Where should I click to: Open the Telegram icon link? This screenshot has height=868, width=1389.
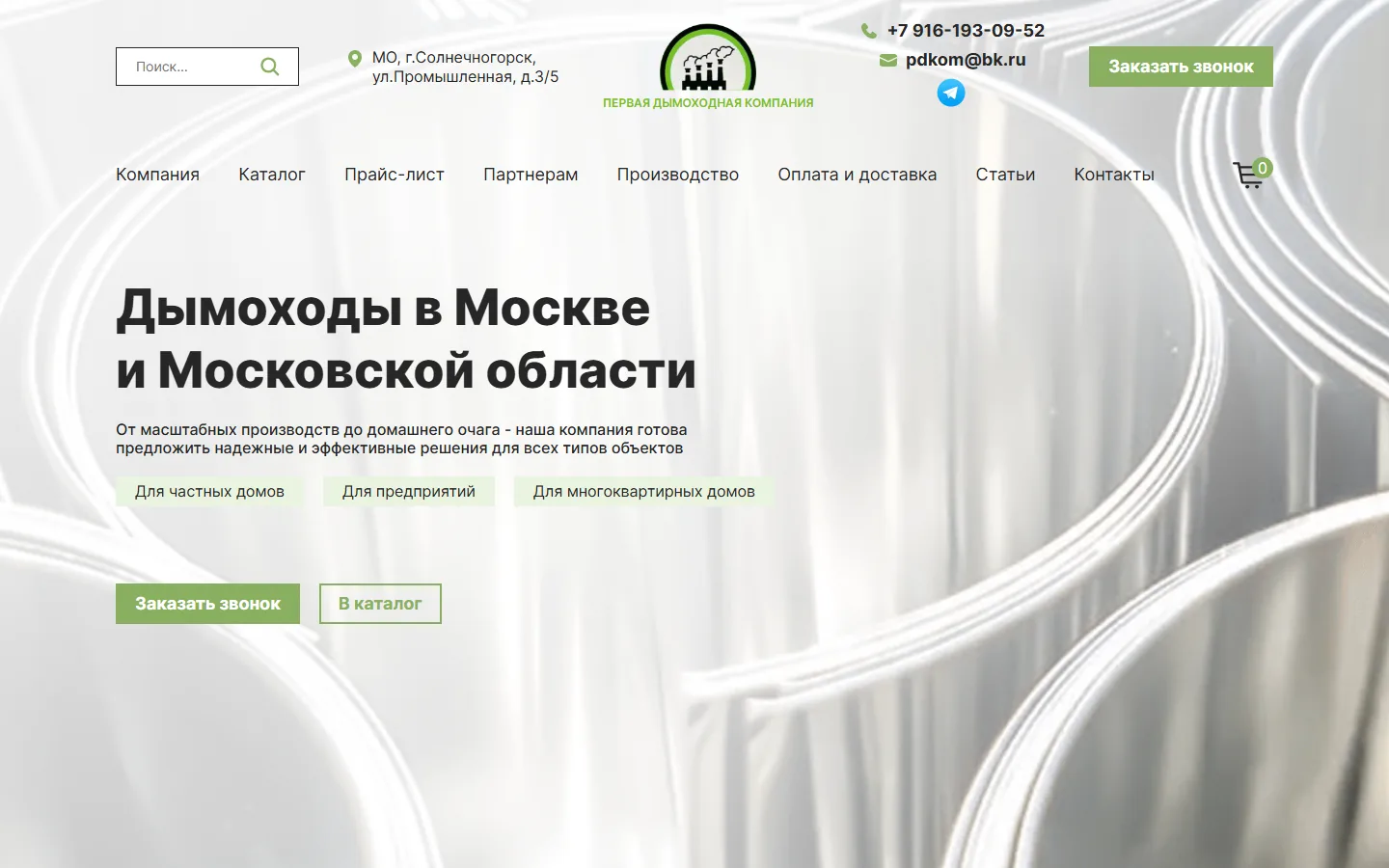tap(951, 93)
